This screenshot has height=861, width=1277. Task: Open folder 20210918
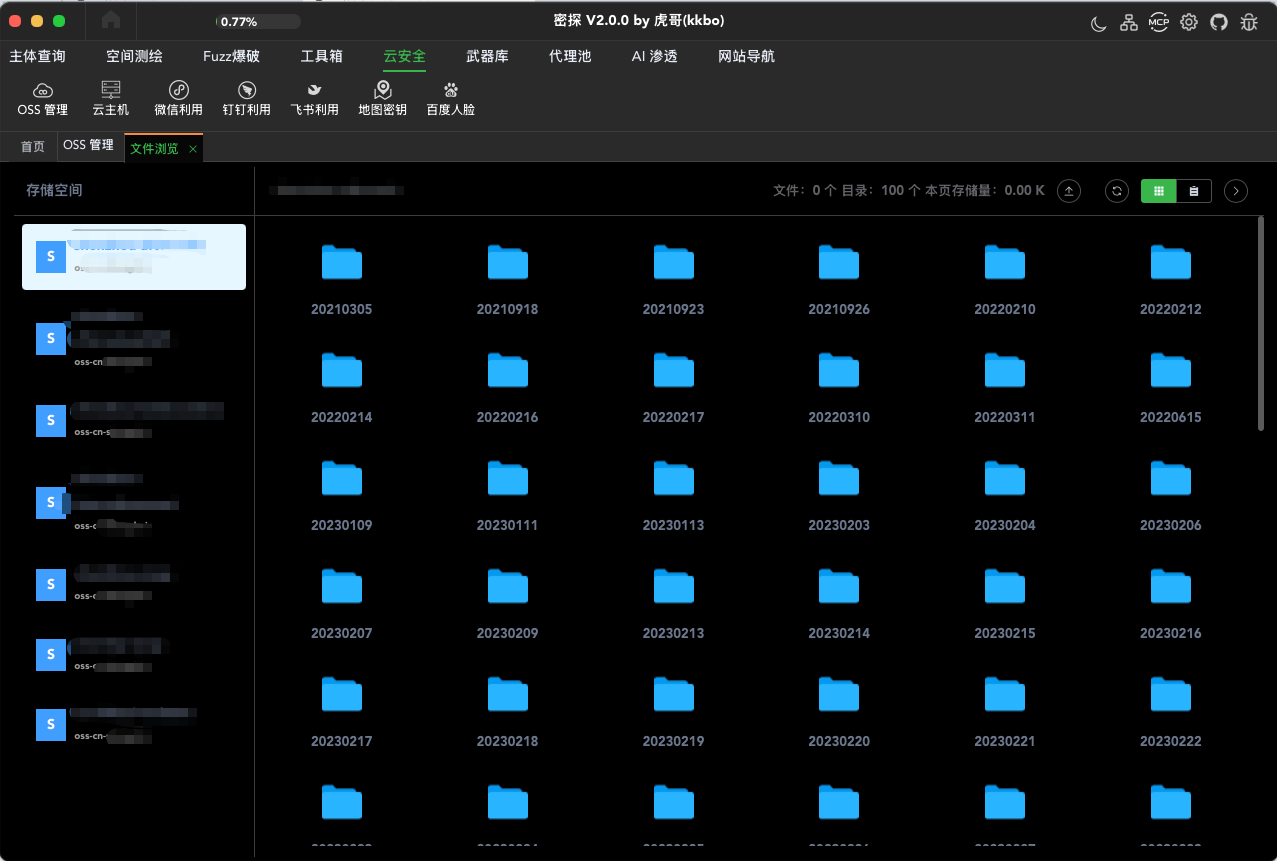pyautogui.click(x=508, y=279)
